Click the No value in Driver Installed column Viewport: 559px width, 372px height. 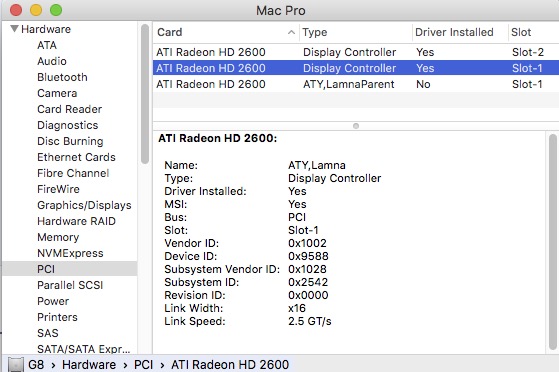tap(423, 85)
